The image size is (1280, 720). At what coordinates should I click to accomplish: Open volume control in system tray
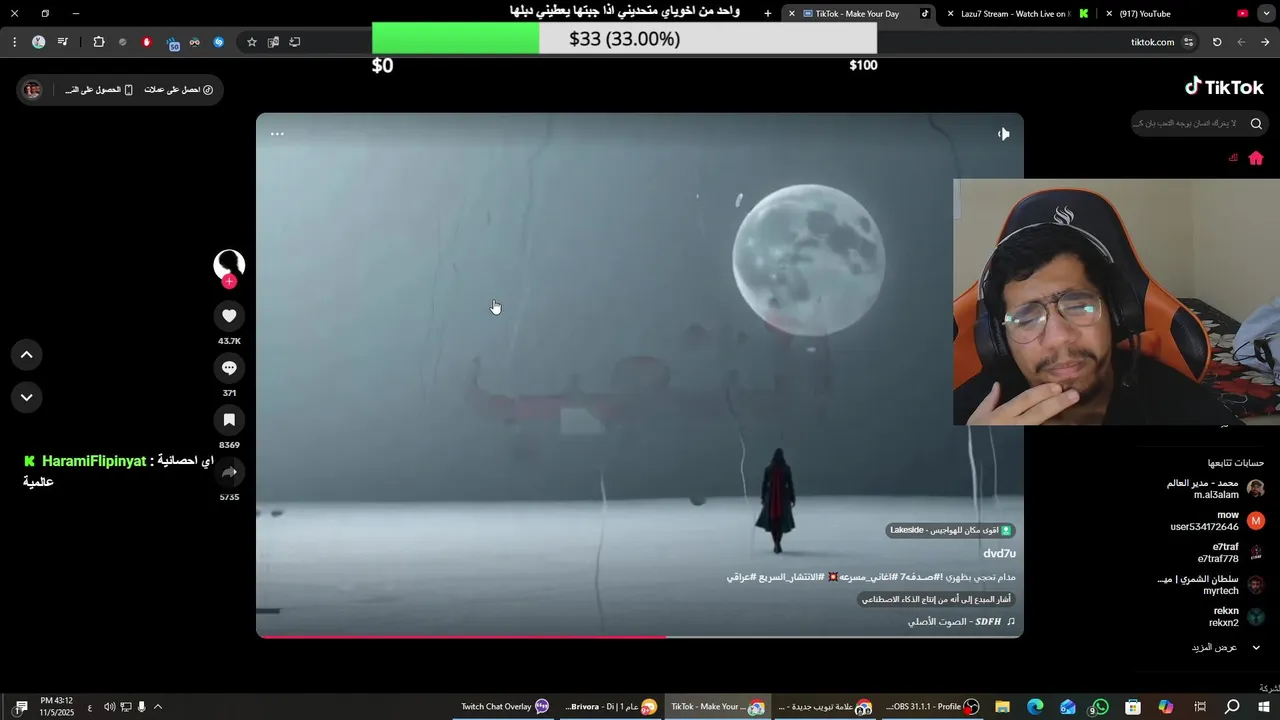click(109, 707)
